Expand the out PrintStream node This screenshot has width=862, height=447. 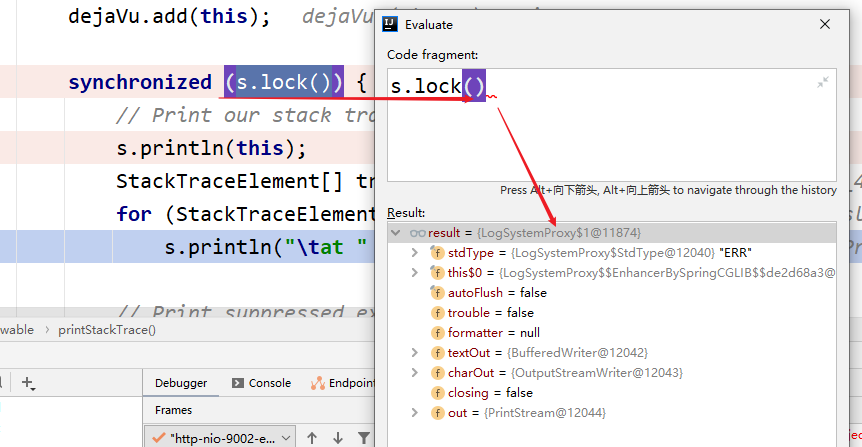(415, 413)
